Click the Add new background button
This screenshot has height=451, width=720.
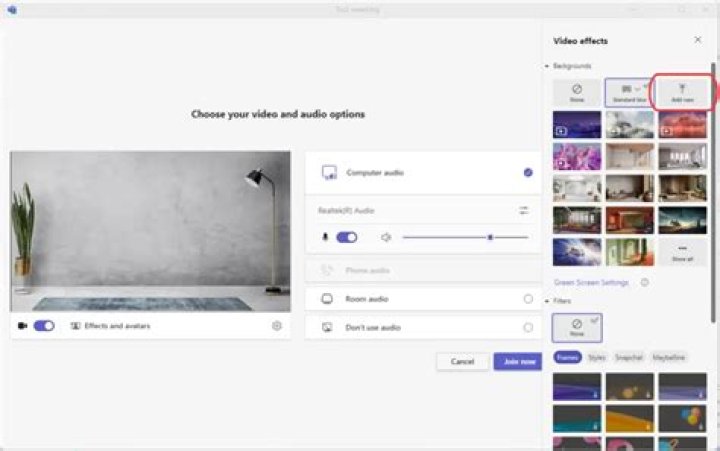682,93
